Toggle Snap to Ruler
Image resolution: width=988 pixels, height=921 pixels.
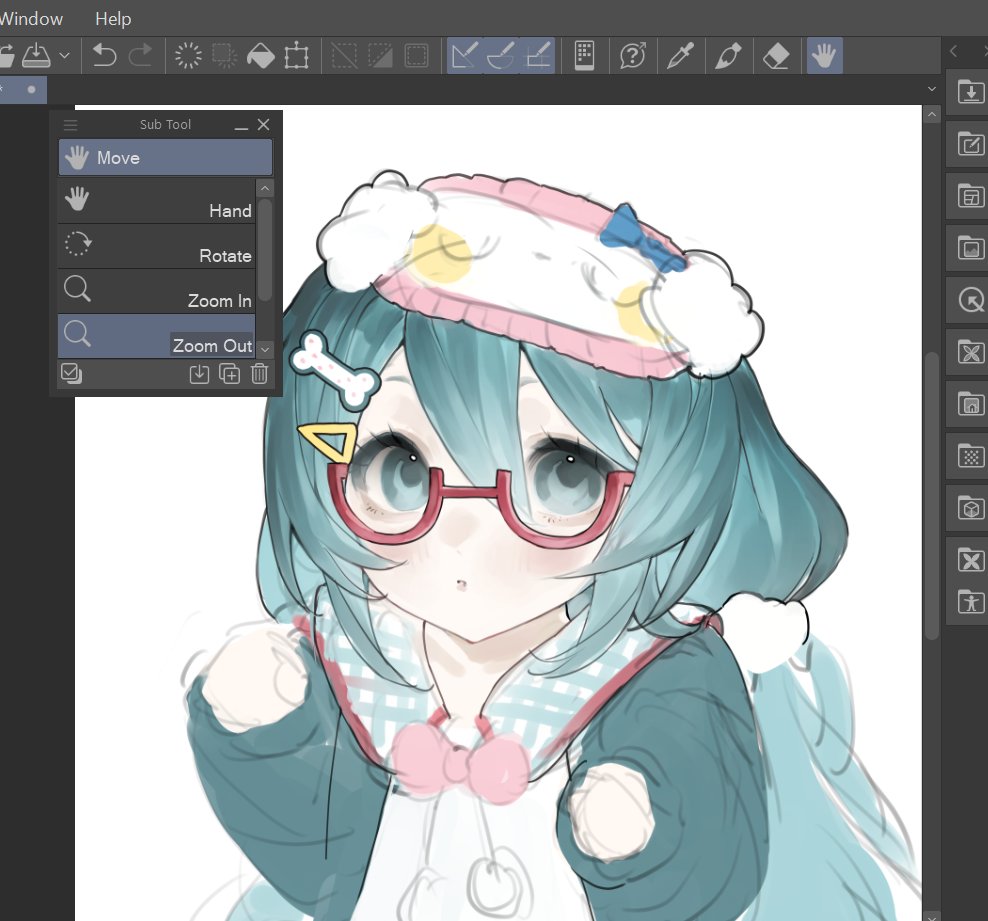click(464, 55)
